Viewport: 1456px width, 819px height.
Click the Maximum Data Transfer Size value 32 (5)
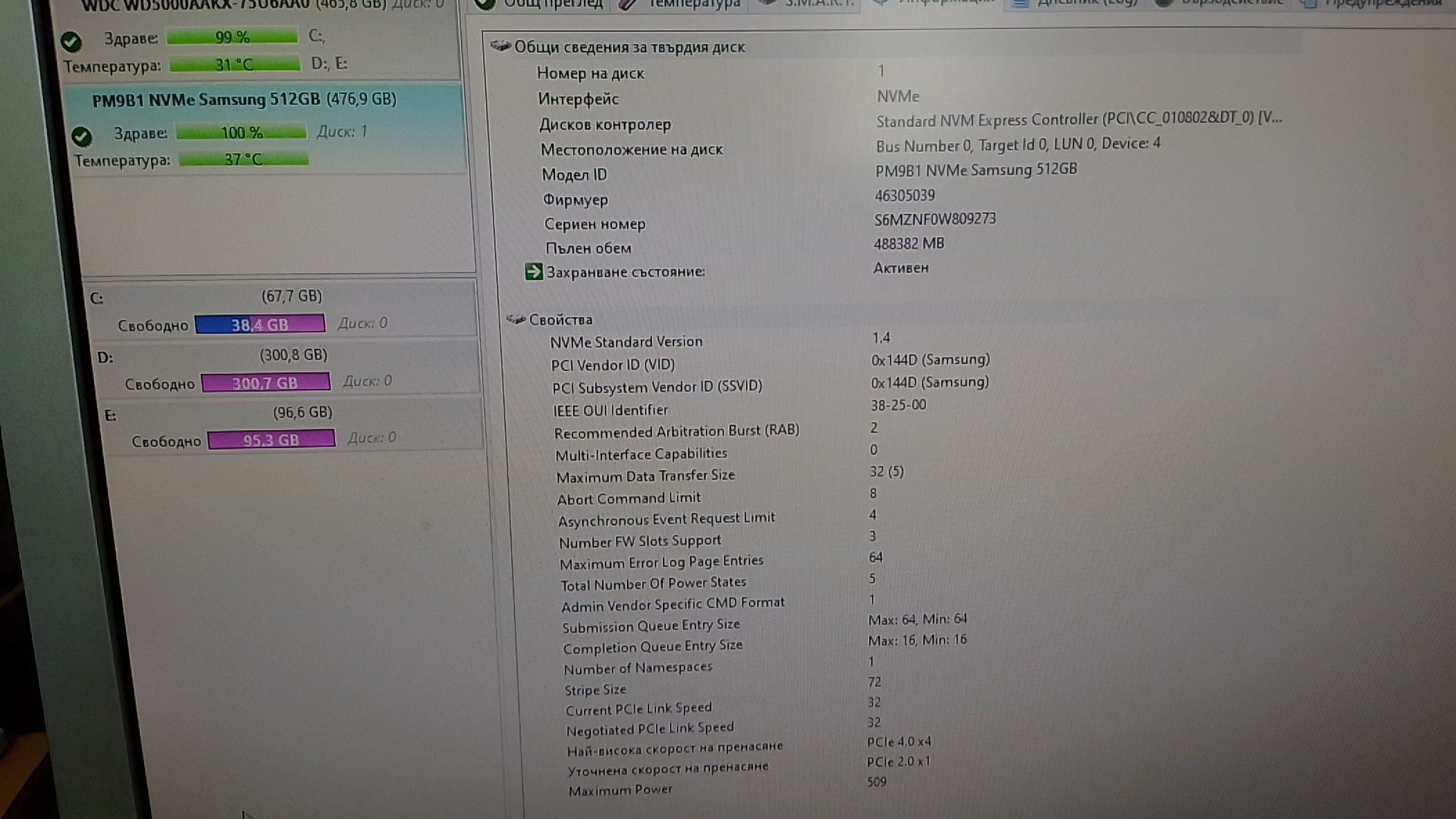click(x=886, y=472)
